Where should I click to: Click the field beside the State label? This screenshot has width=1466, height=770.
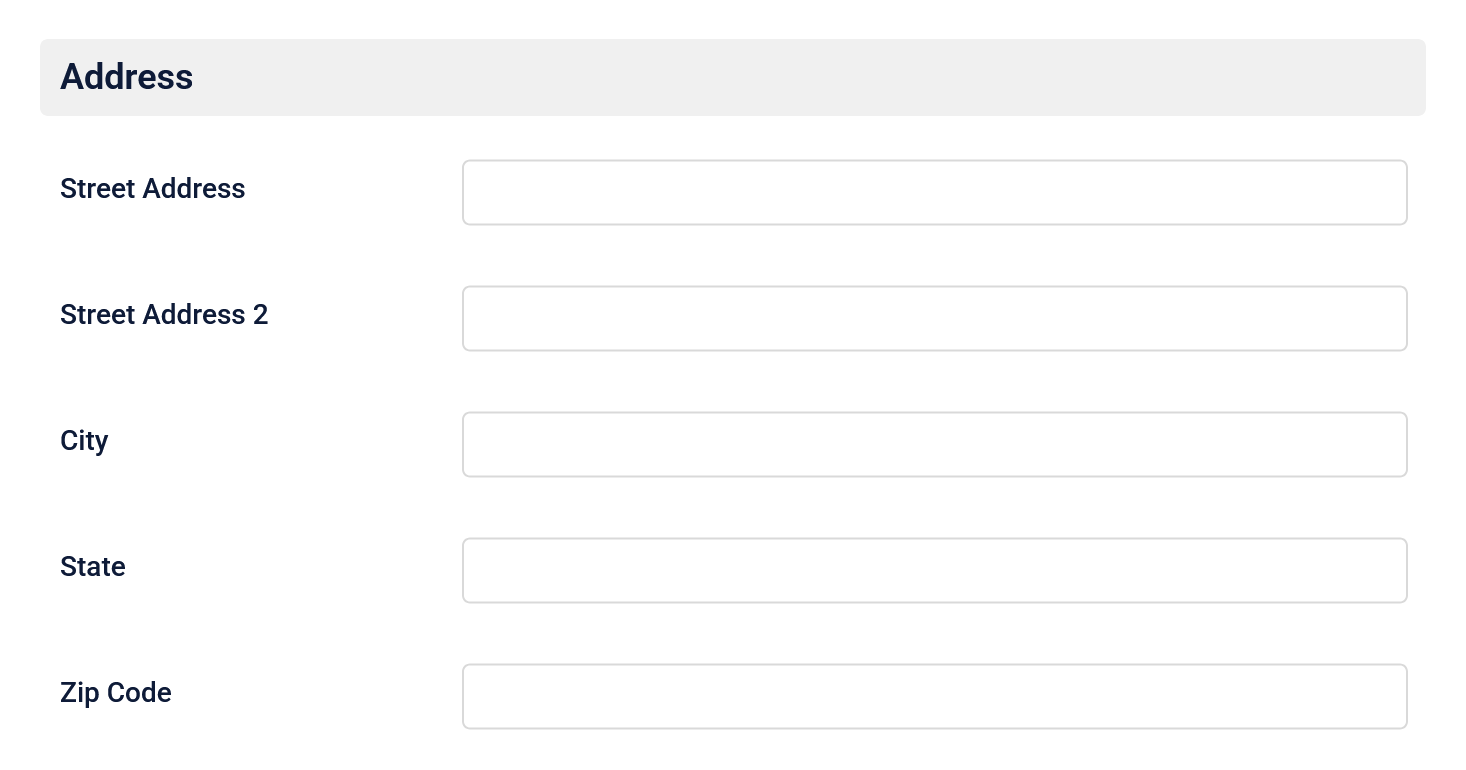click(934, 570)
